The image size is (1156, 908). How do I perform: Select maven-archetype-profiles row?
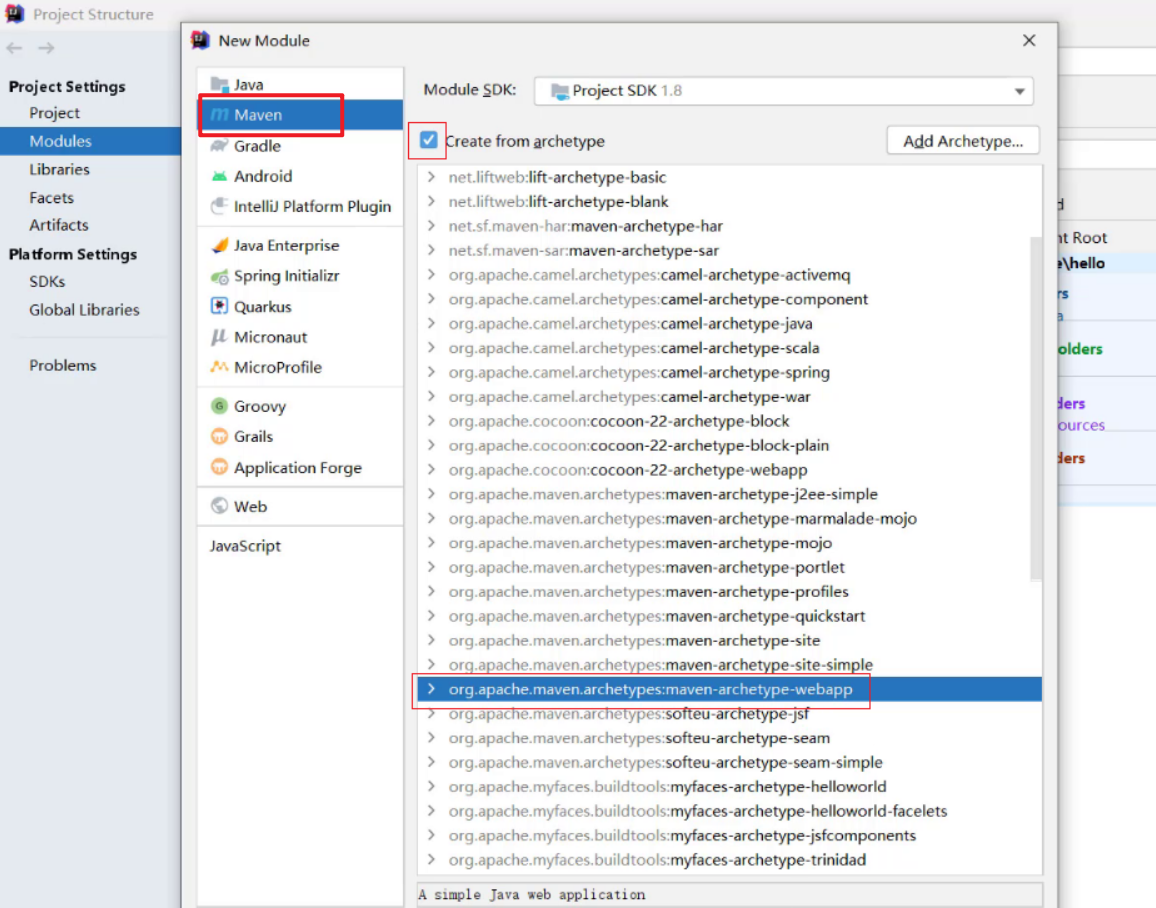point(730,591)
